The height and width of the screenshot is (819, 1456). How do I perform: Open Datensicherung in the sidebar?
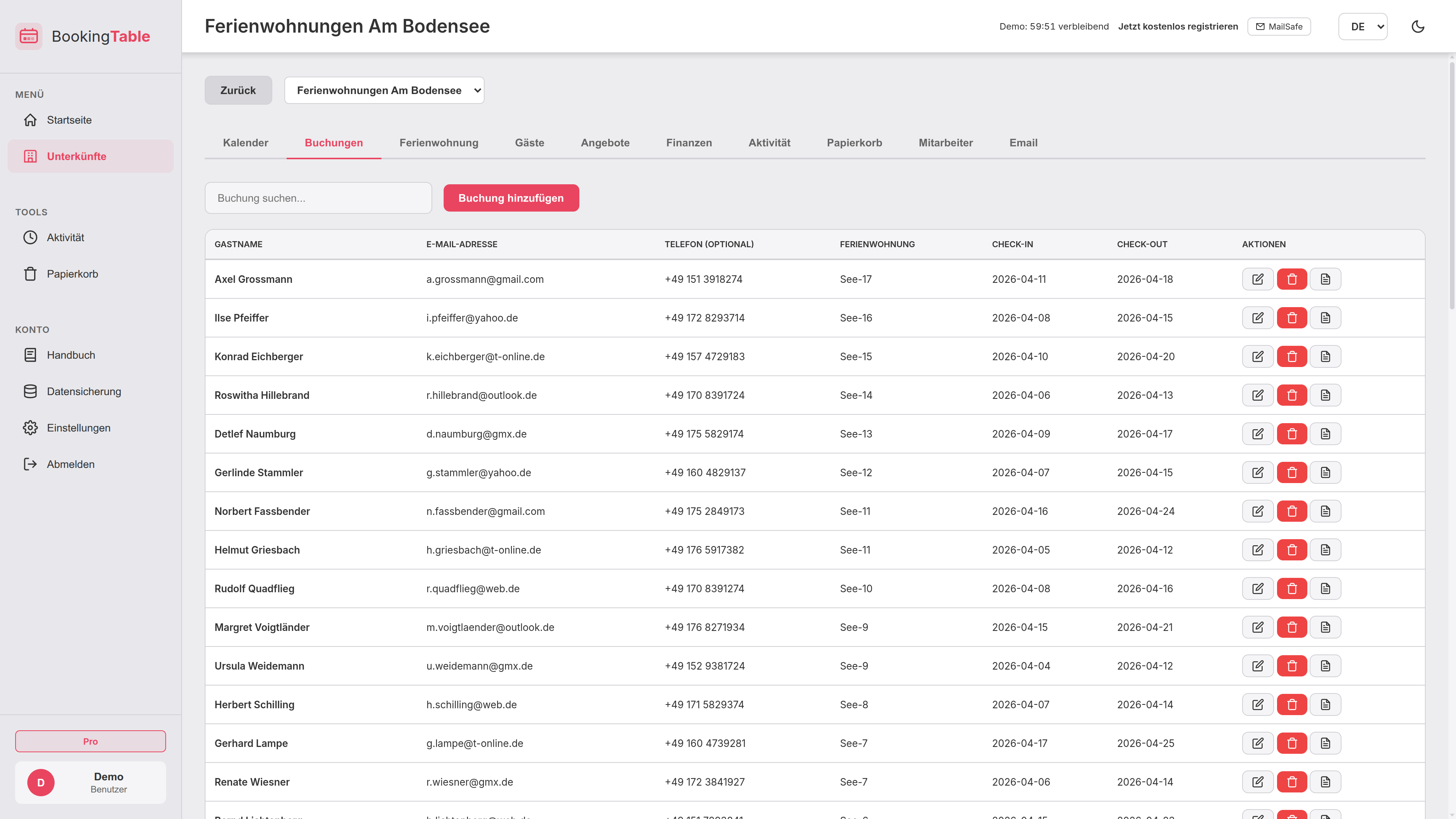point(91,392)
